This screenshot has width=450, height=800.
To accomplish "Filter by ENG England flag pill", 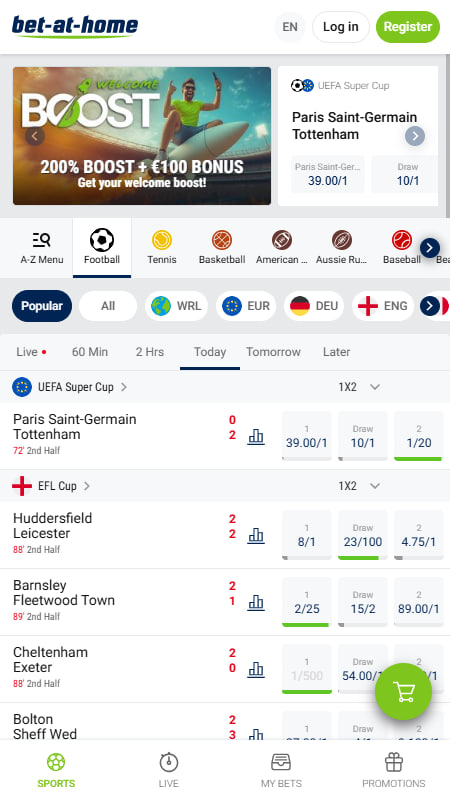I will click(383, 306).
